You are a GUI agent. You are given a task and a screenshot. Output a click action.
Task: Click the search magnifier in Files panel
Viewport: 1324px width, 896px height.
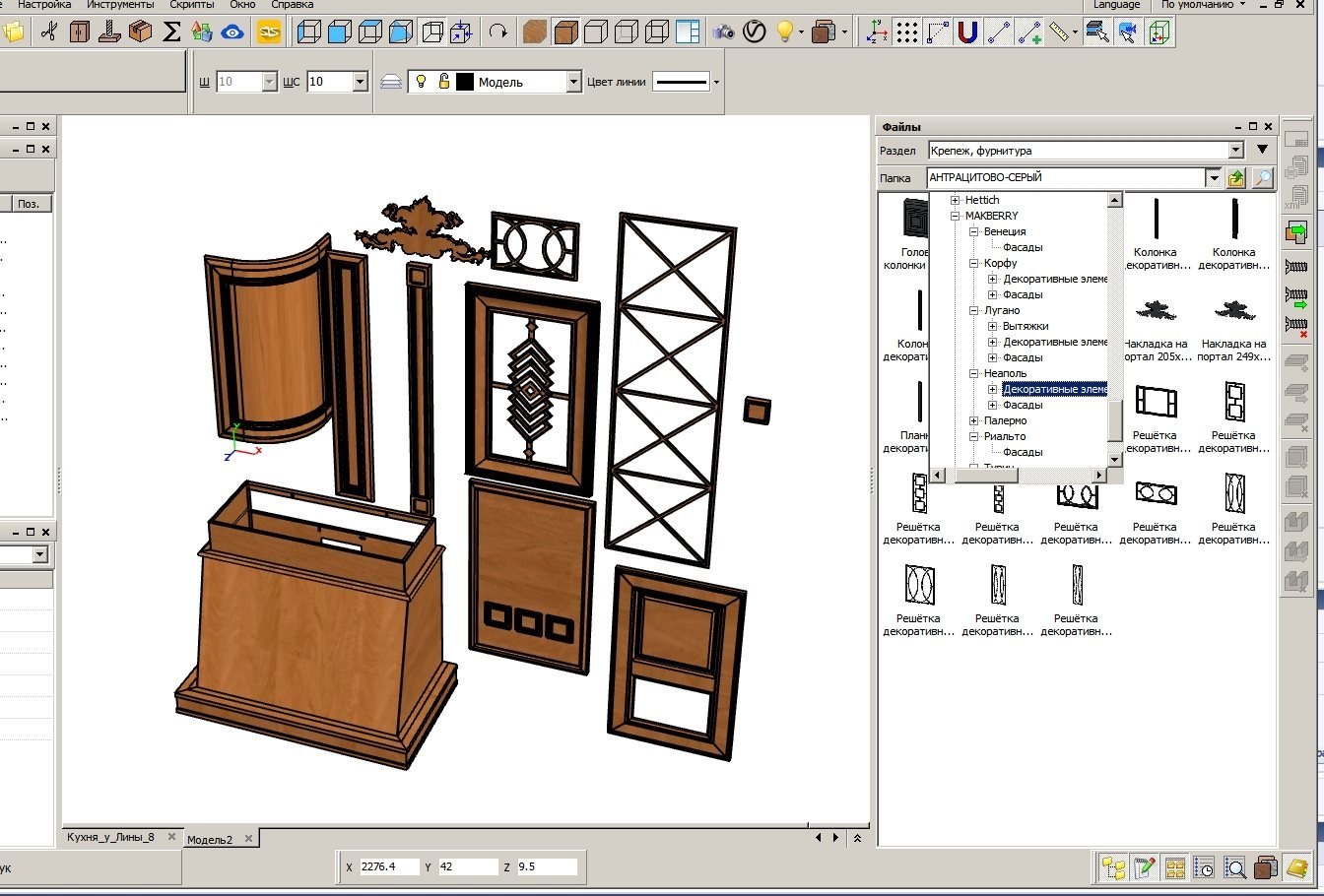pyautogui.click(x=1262, y=178)
